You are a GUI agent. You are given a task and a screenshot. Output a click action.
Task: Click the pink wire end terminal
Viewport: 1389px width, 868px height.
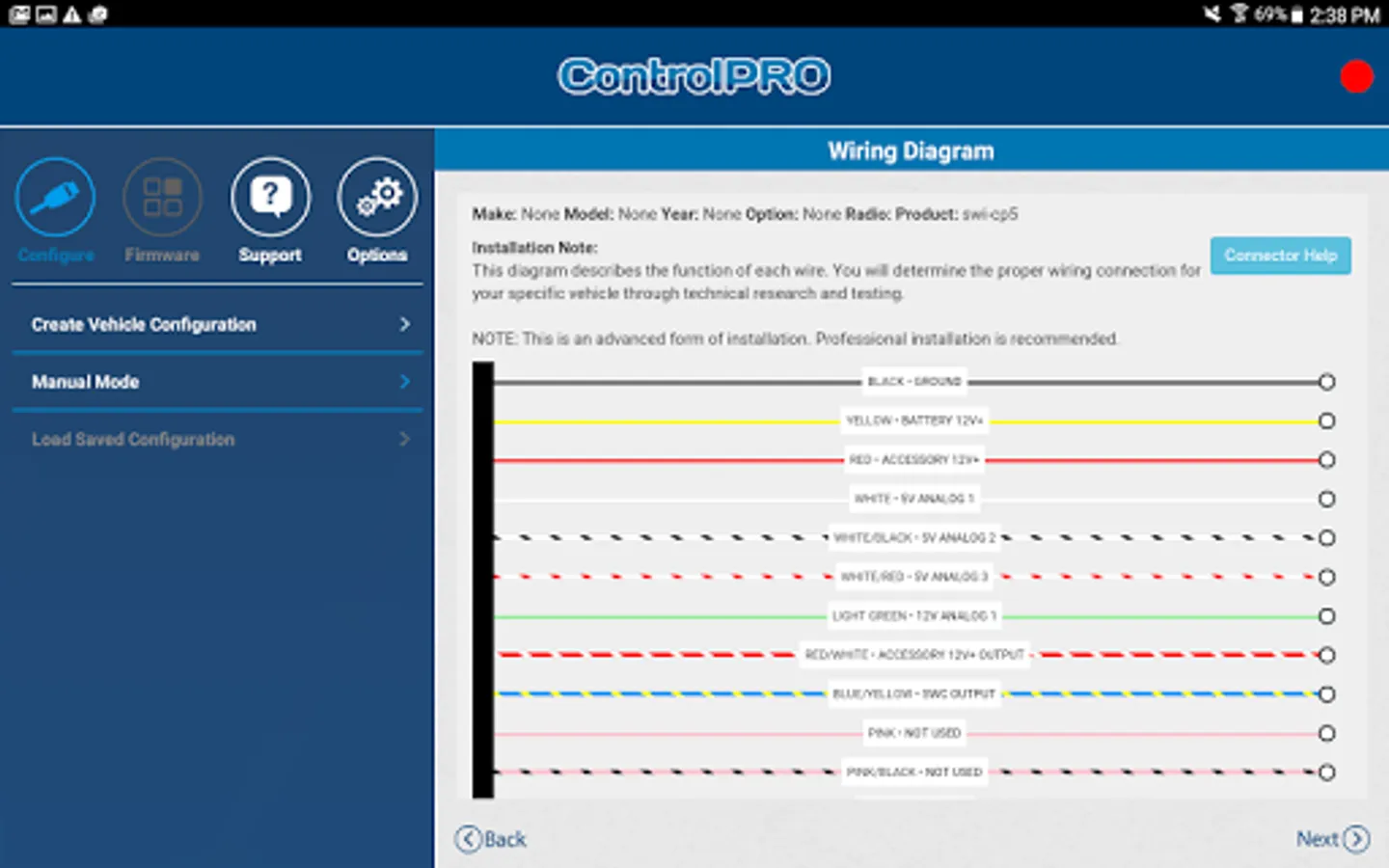(x=1327, y=733)
